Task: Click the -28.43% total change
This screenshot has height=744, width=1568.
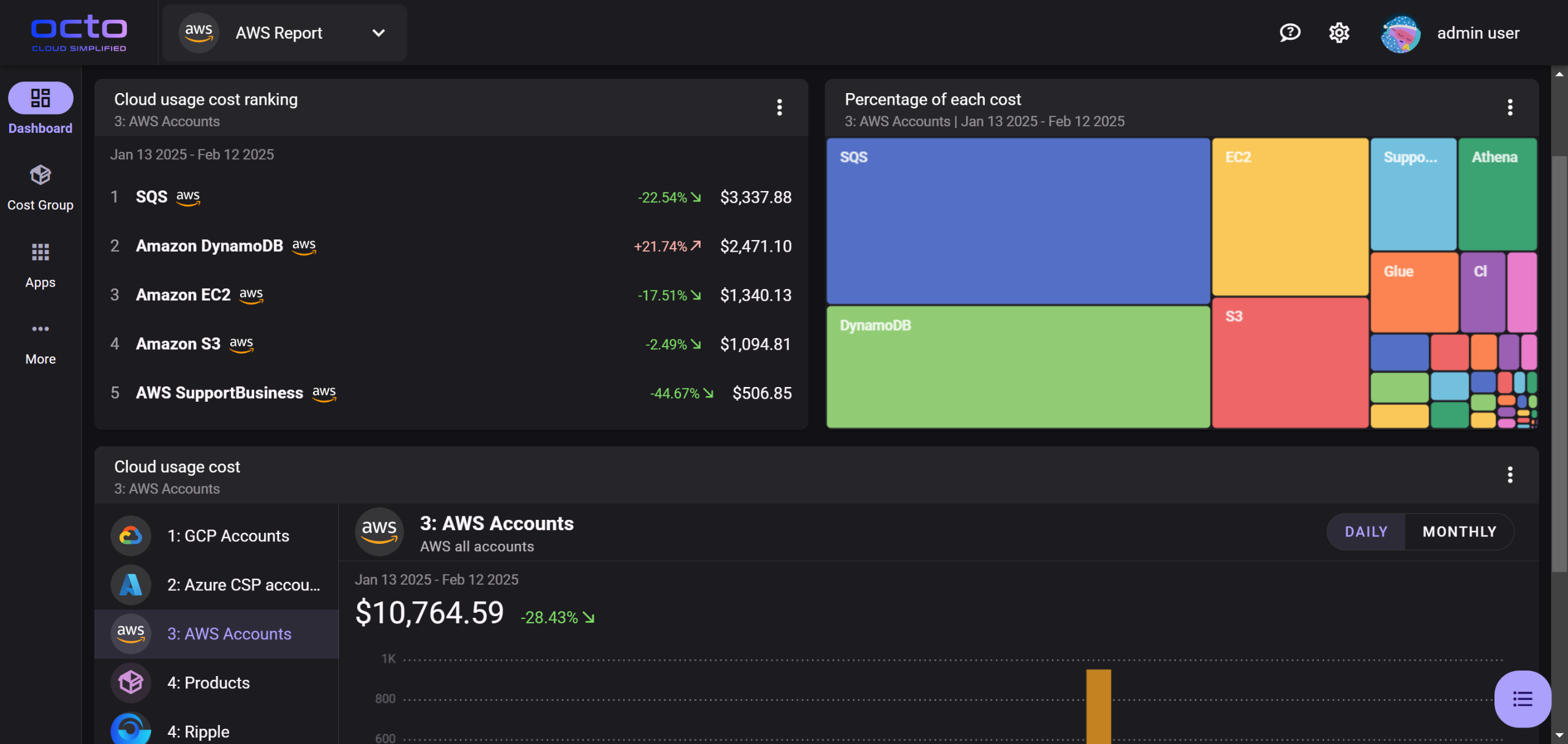Action: (557, 617)
